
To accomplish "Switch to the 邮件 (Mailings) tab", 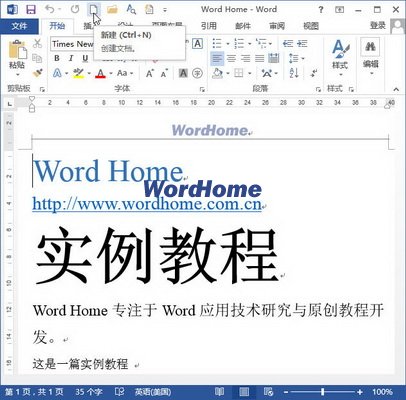I will [x=243, y=26].
